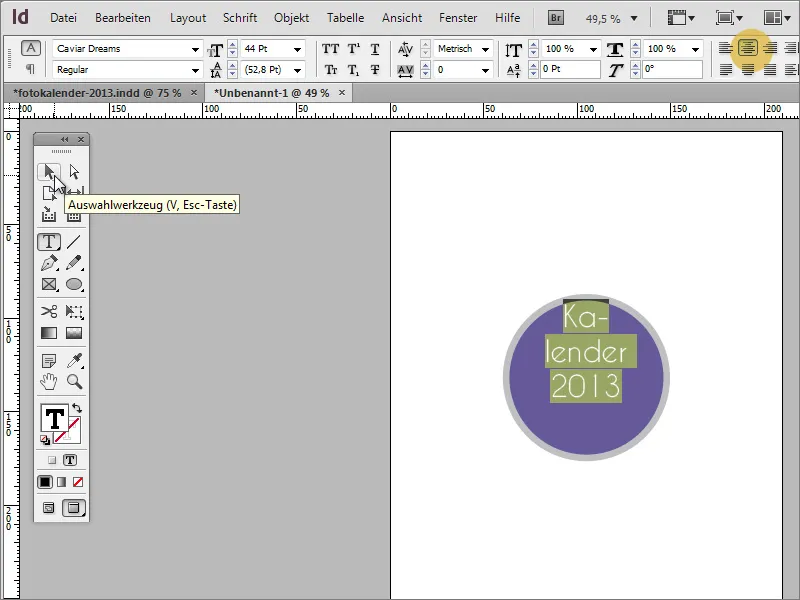This screenshot has width=800, height=600.
Task: Open the Schrift menu
Action: pos(240,18)
